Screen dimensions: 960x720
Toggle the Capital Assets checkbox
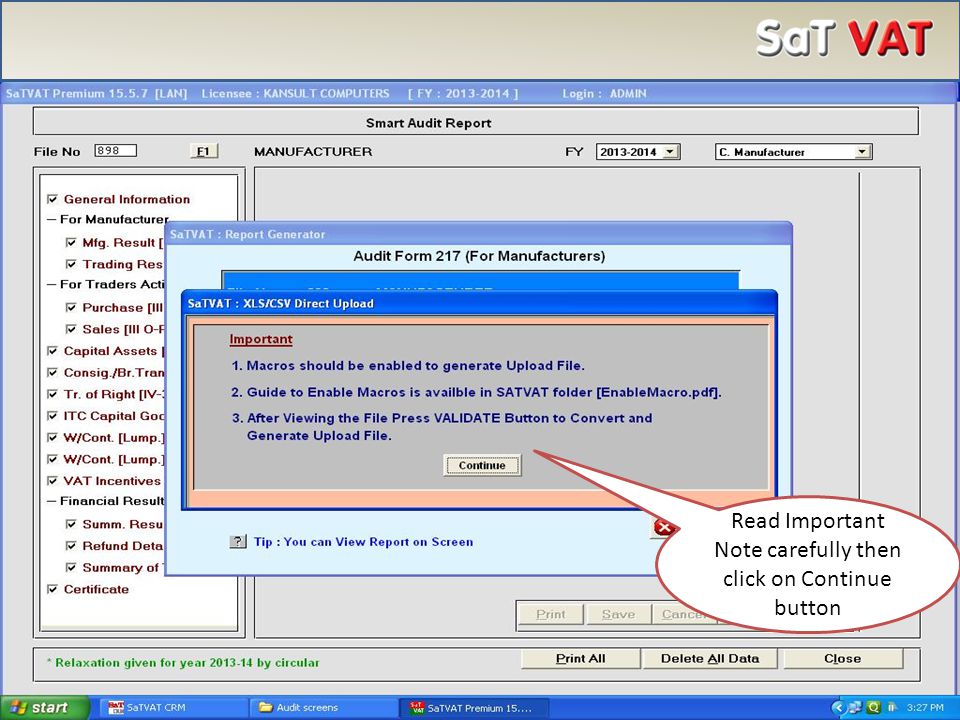pyautogui.click(x=52, y=351)
